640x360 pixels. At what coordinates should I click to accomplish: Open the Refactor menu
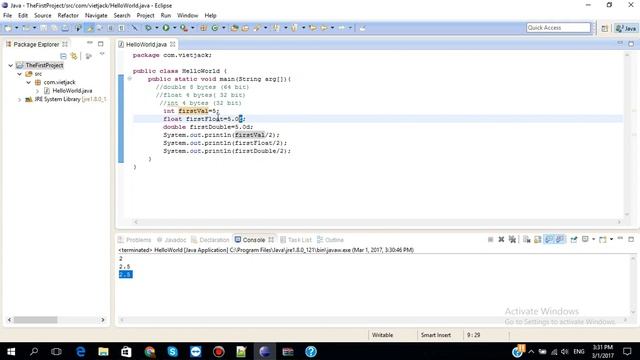click(68, 16)
